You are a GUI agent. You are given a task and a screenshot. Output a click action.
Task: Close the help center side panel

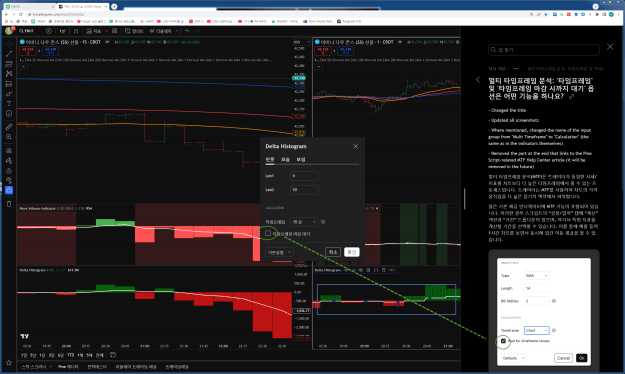pyautogui.click(x=610, y=47)
